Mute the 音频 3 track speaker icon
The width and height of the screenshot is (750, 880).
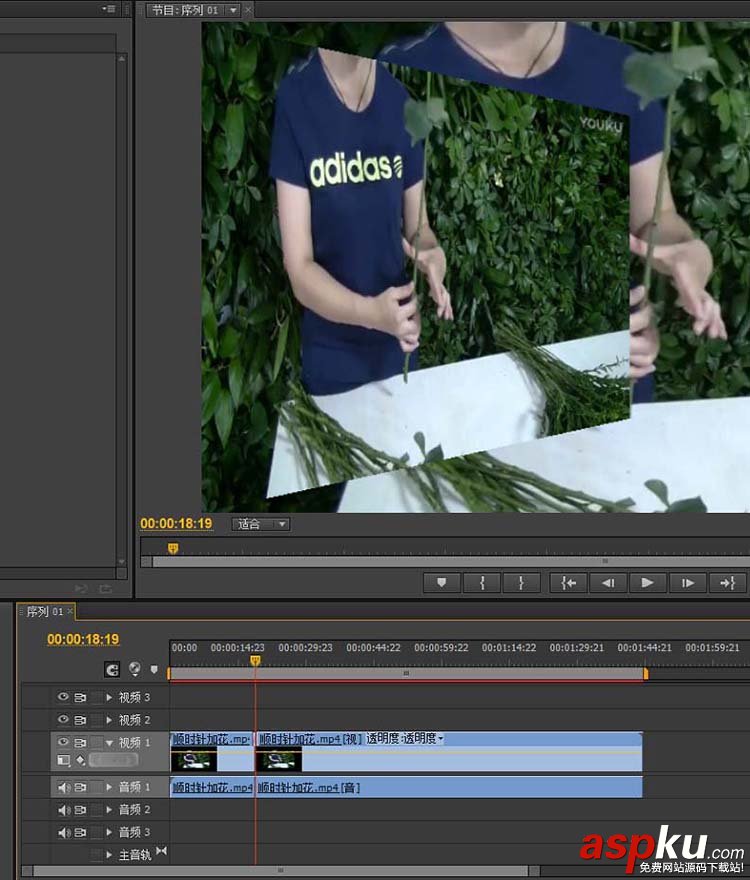point(64,832)
